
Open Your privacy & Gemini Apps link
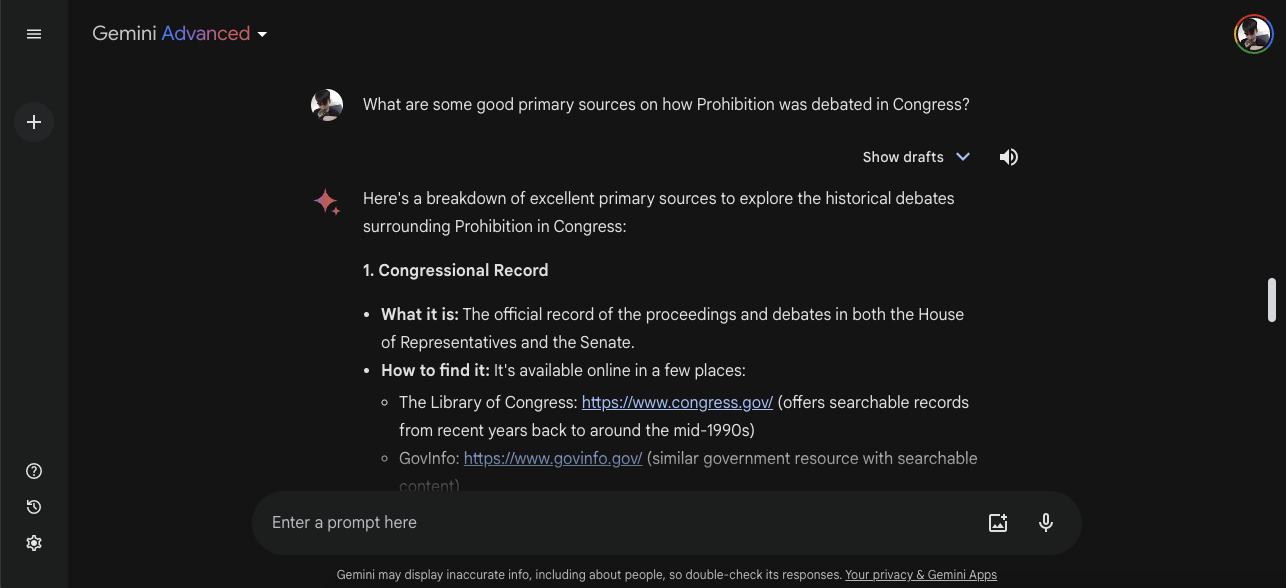click(921, 575)
